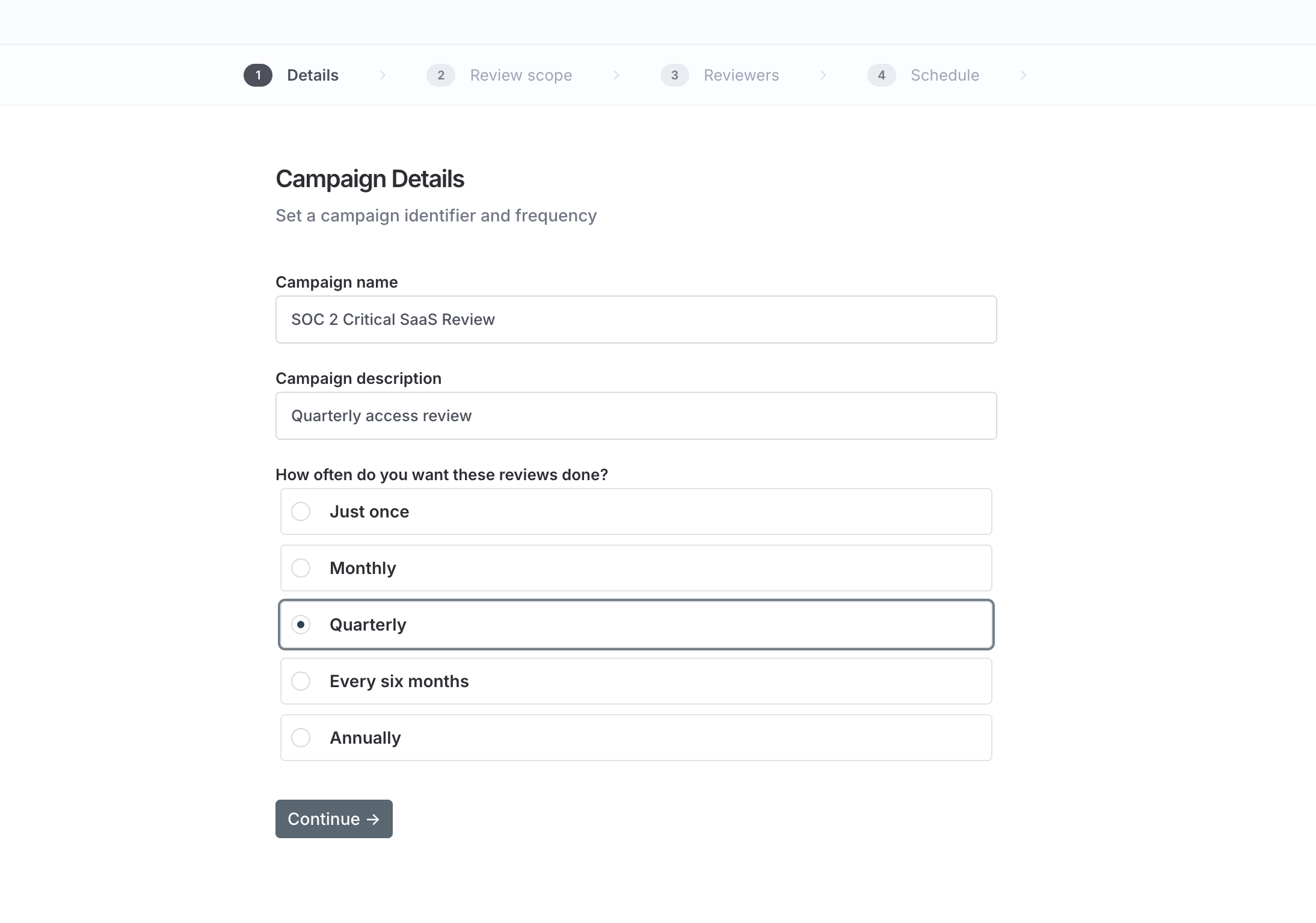Image resolution: width=1316 pixels, height=923 pixels.
Task: Open the Review scope step
Action: (x=521, y=75)
